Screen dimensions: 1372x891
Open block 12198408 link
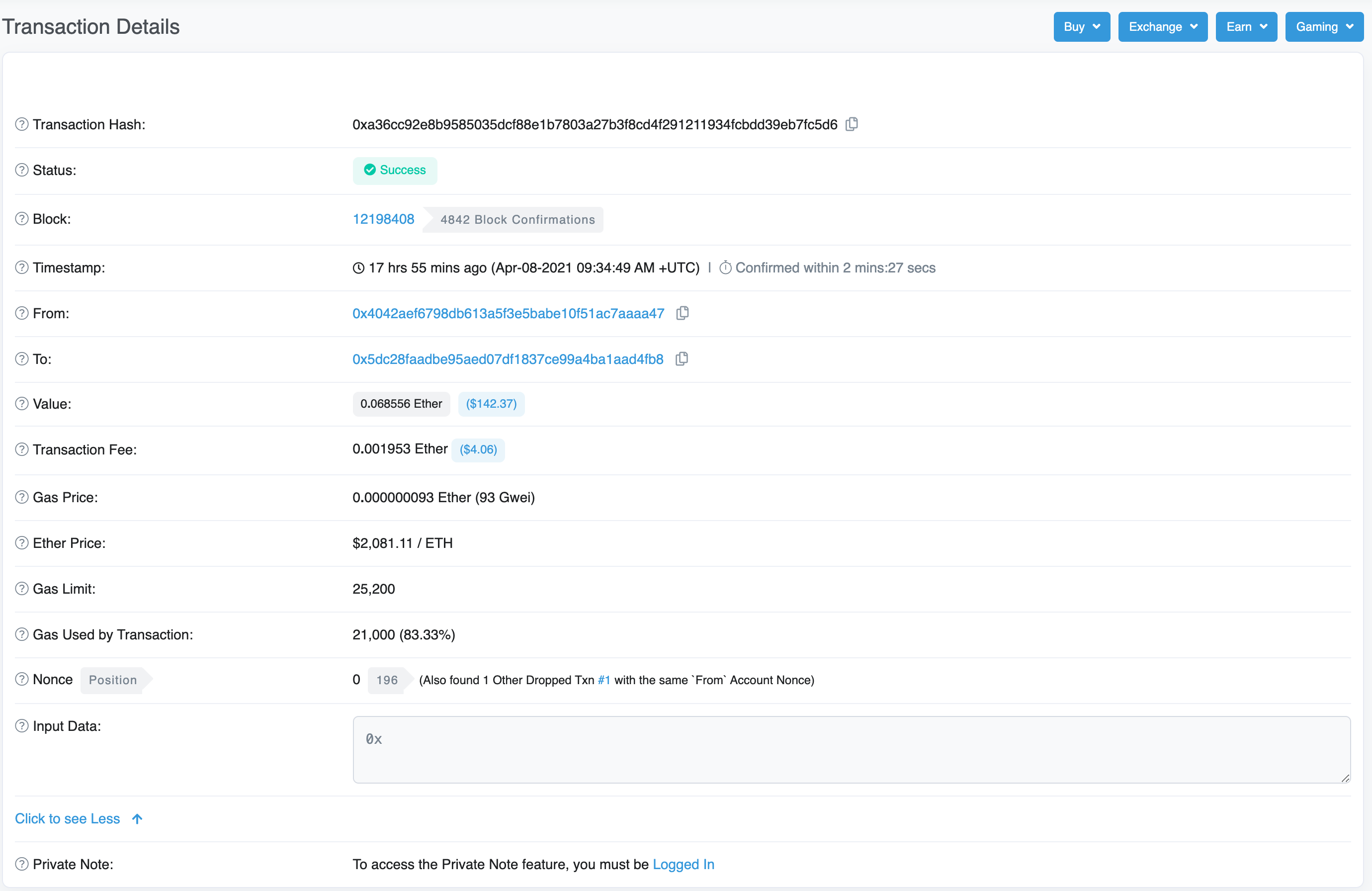click(x=383, y=219)
